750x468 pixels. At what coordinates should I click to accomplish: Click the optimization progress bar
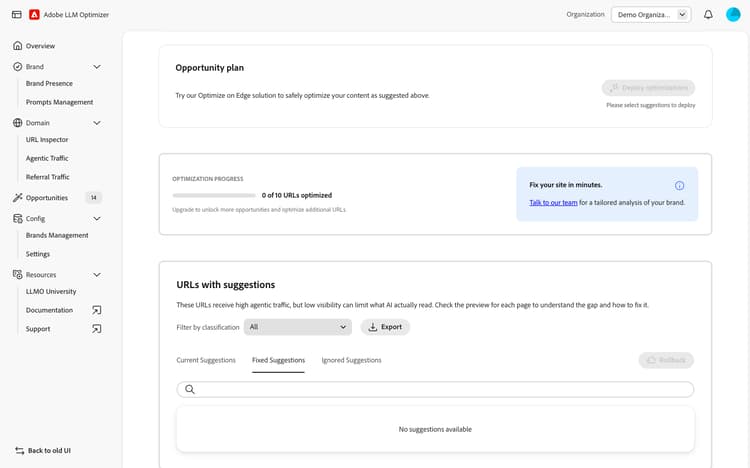point(214,196)
